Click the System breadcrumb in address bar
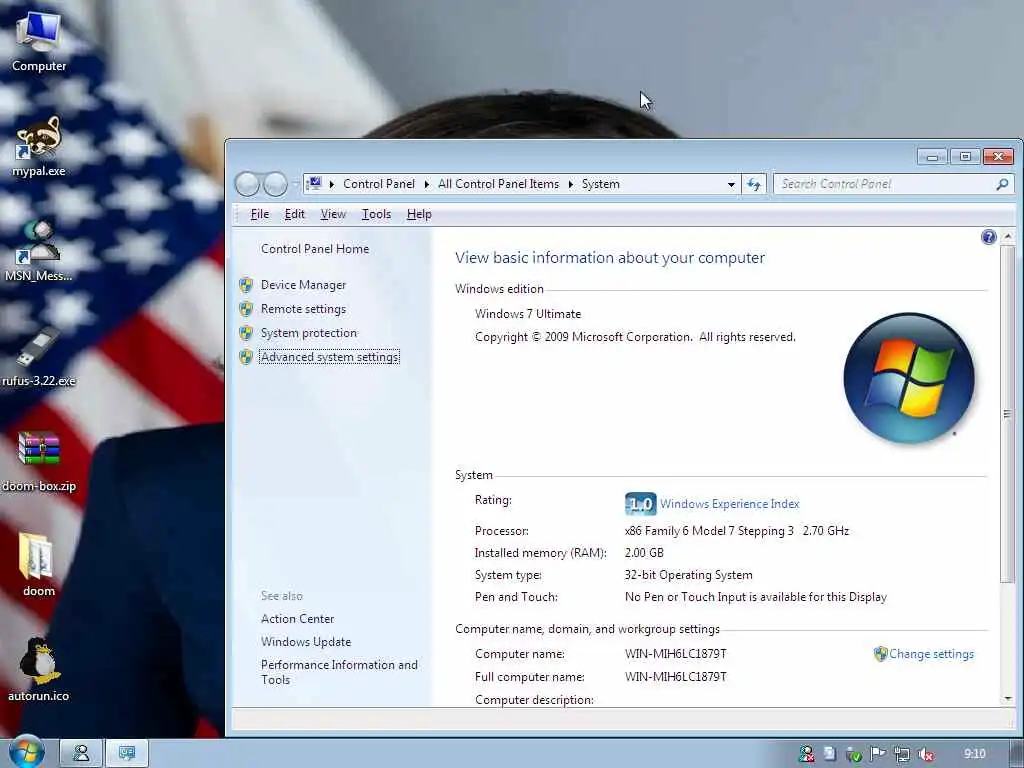Screen dimensions: 1024x768 point(601,184)
